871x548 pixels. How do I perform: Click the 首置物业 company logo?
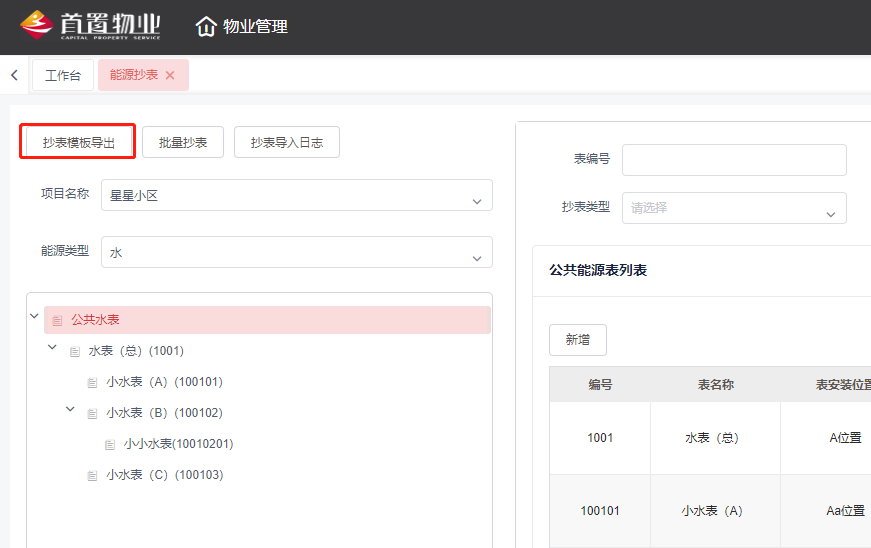click(x=90, y=26)
